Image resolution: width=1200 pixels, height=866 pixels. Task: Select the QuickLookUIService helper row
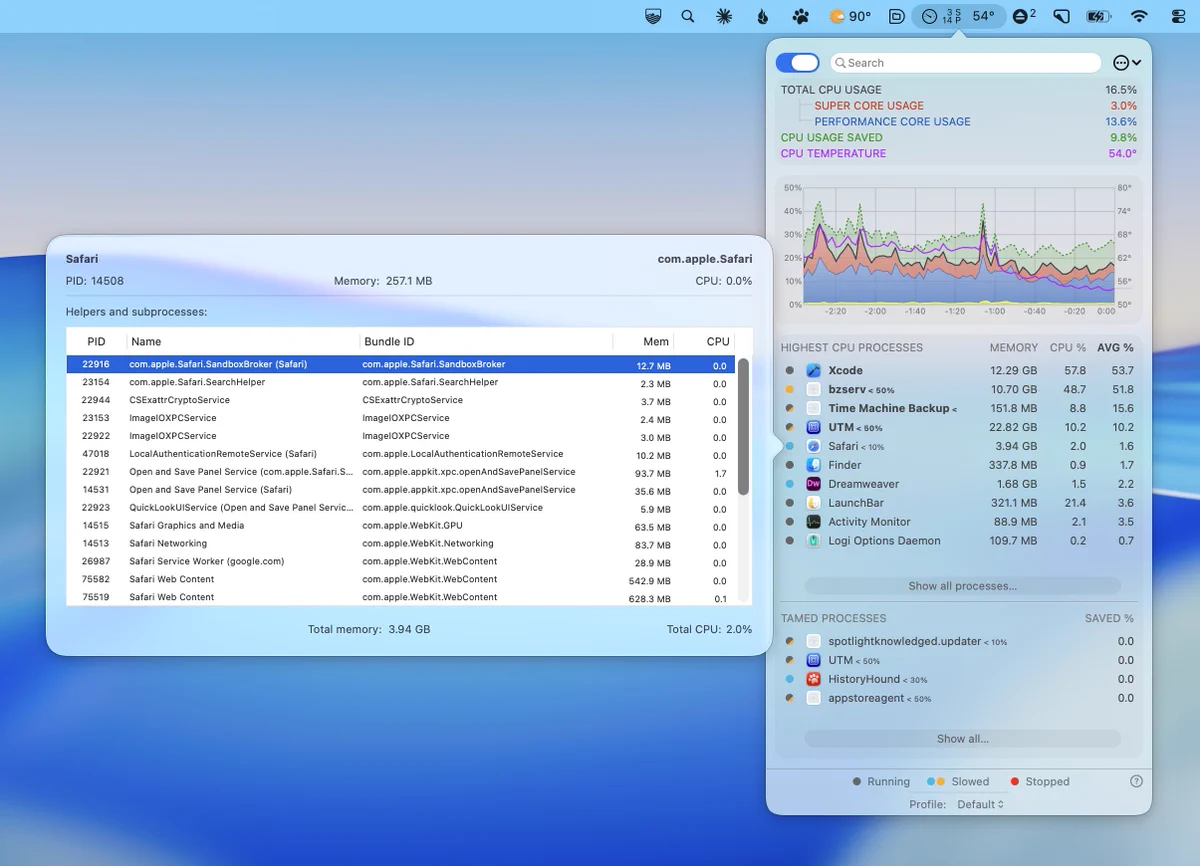click(x=400, y=508)
